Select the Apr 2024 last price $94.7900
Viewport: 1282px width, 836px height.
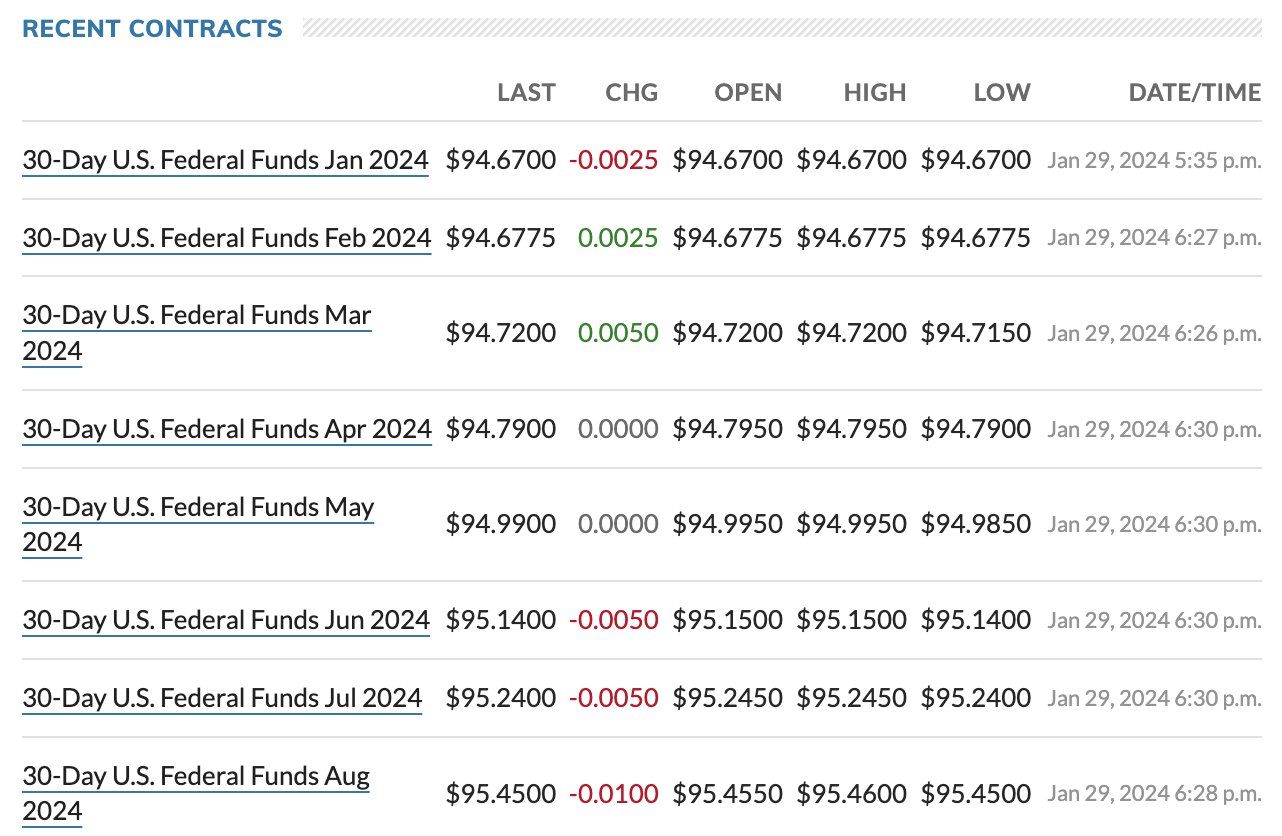(501, 429)
